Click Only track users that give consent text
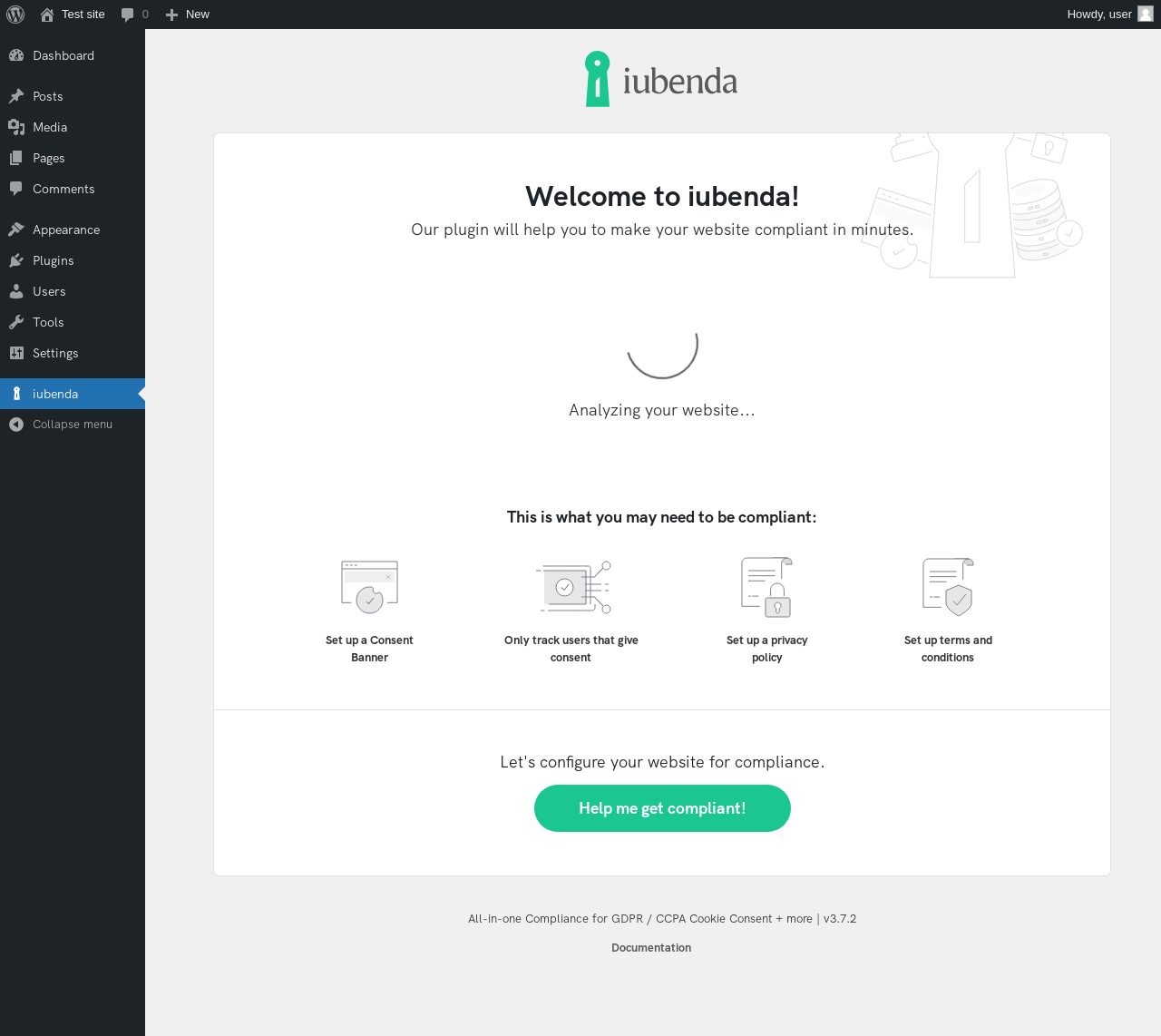Viewport: 1161px width, 1036px height. [x=571, y=649]
